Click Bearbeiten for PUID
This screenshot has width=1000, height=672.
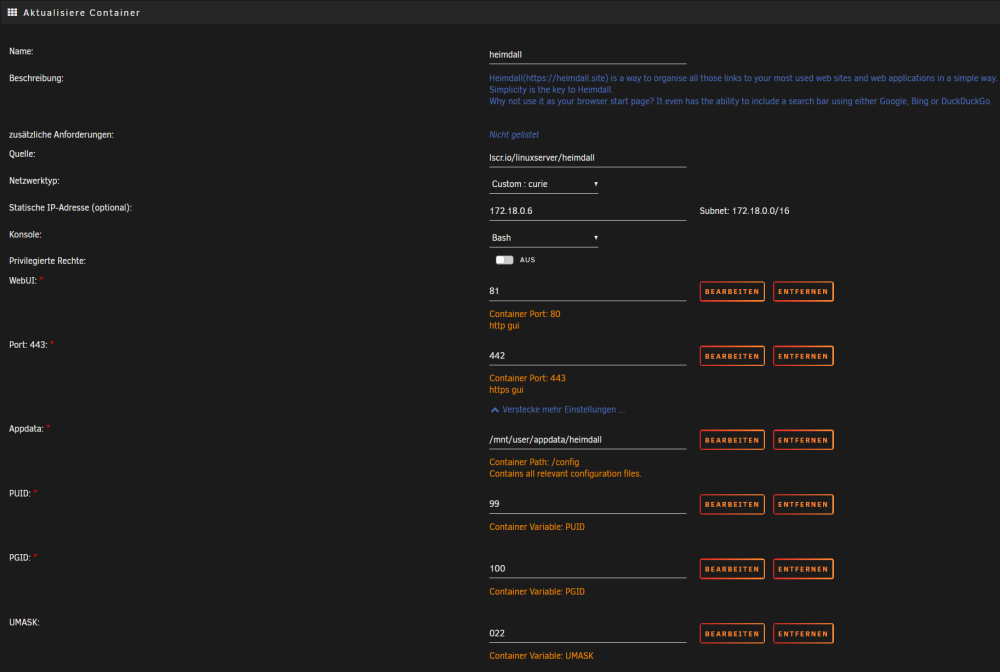pos(732,504)
